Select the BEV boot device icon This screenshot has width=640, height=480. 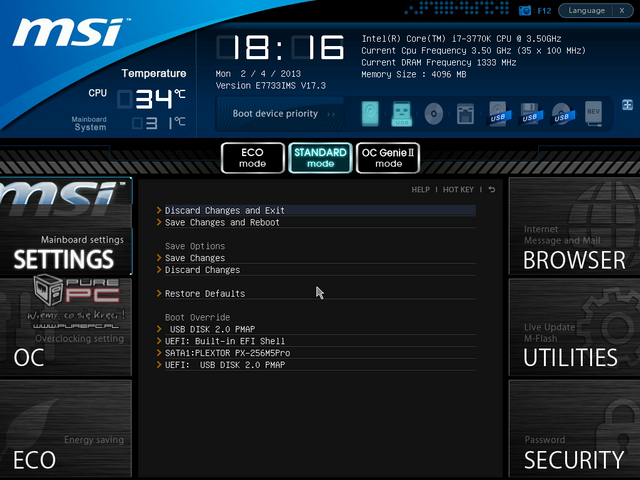[593, 113]
